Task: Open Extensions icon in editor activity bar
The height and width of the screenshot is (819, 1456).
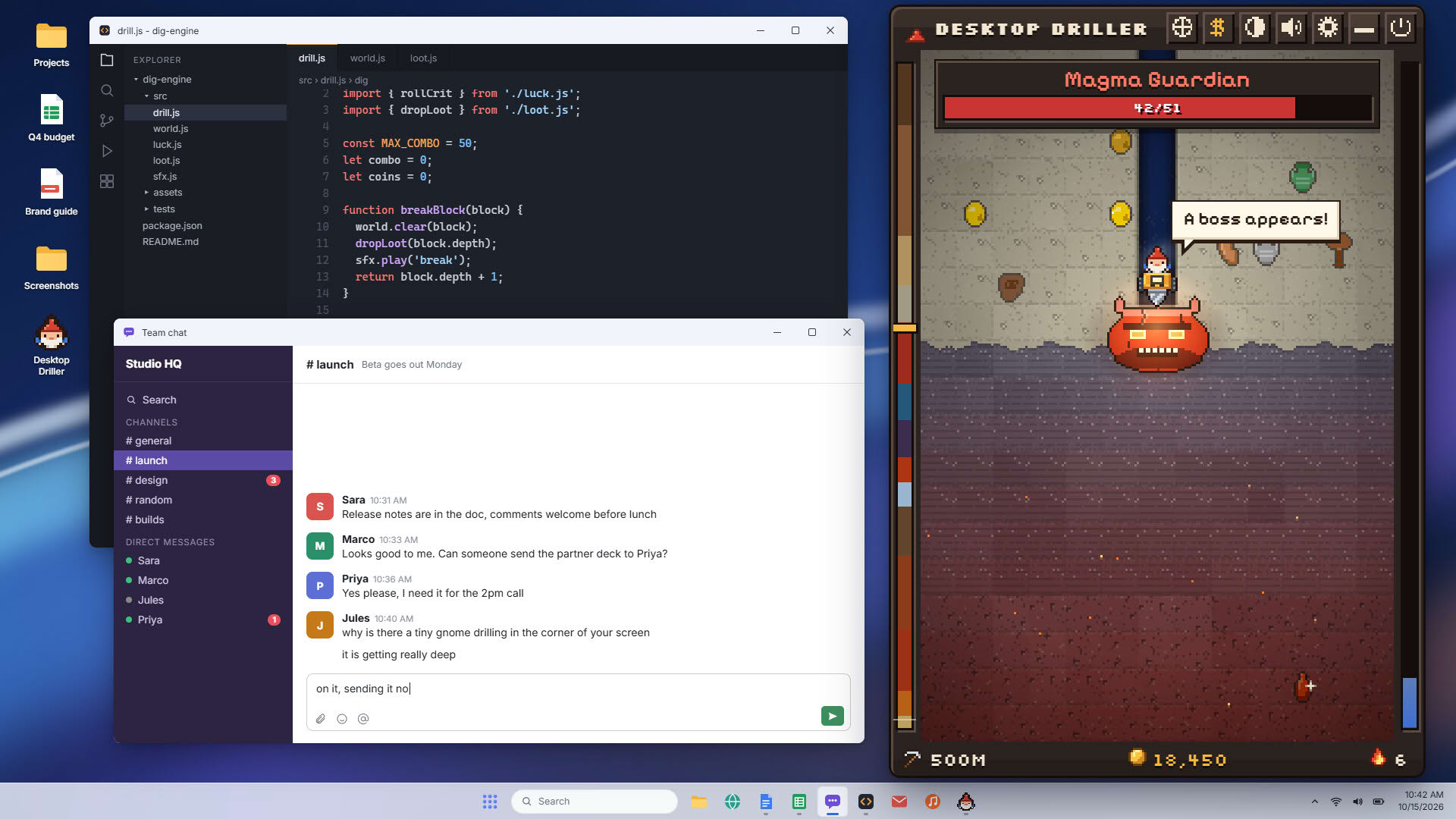Action: [x=107, y=181]
